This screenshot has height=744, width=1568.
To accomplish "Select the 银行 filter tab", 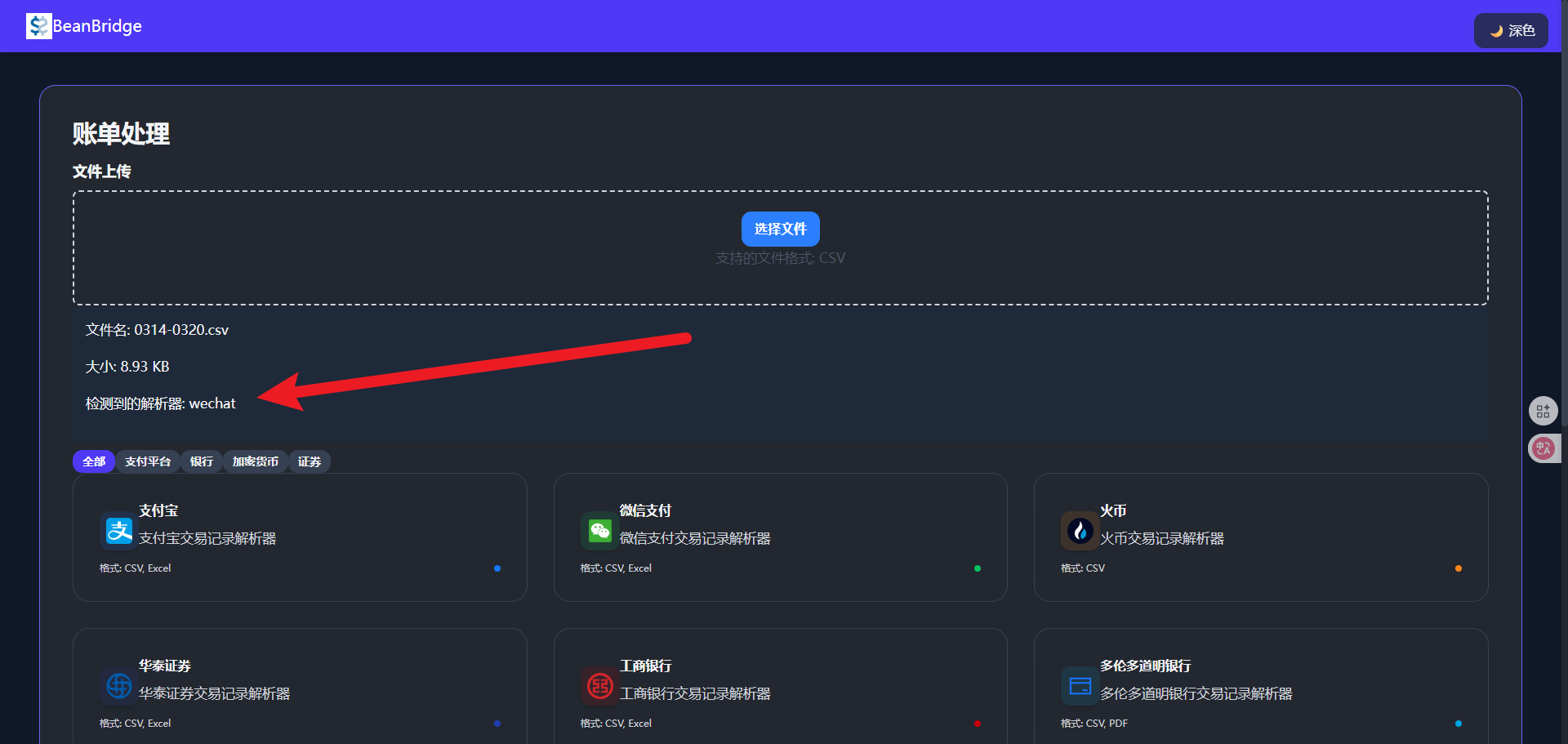I will click(202, 461).
